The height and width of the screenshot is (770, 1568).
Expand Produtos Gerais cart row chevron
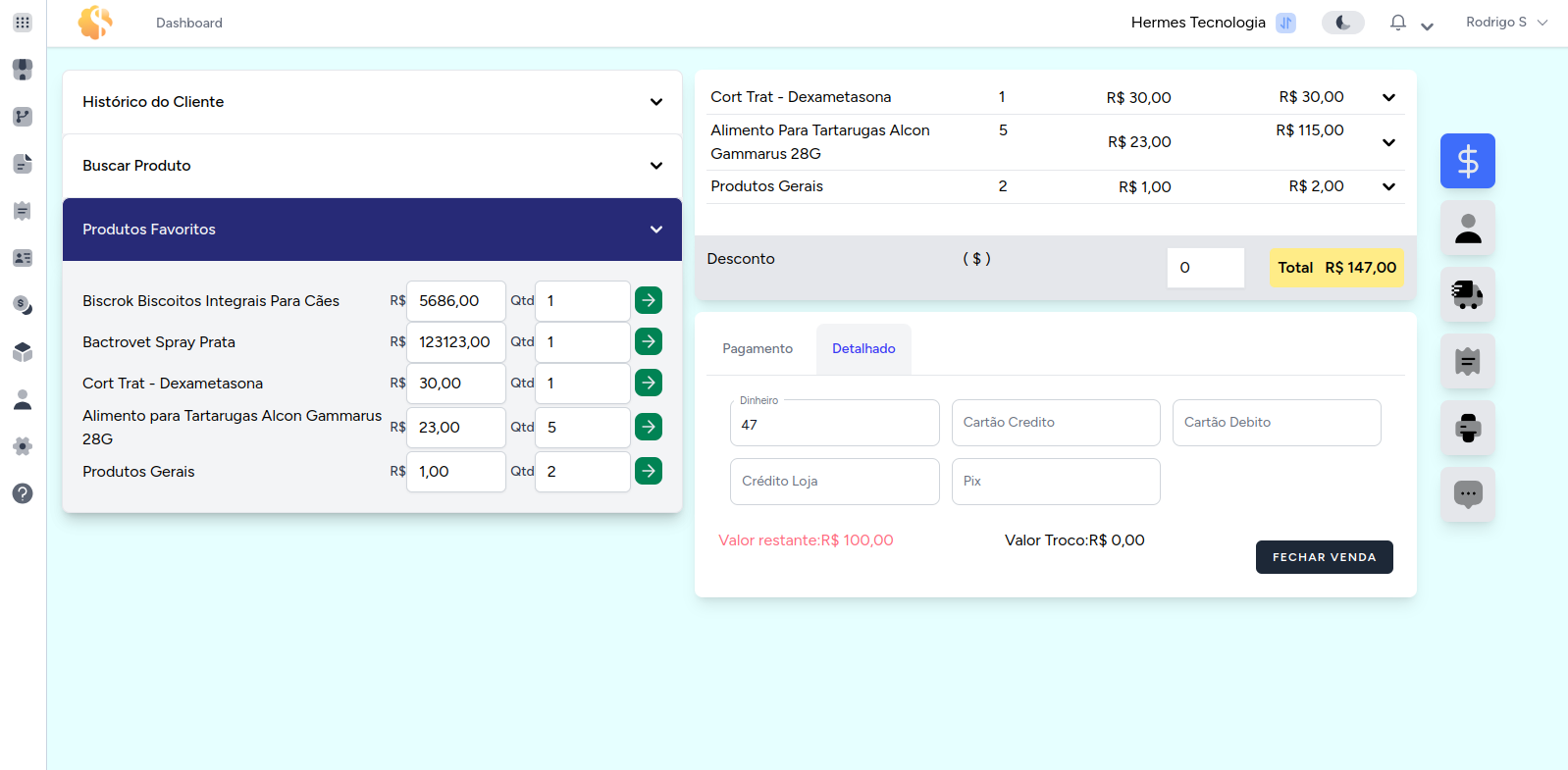[x=1388, y=186]
